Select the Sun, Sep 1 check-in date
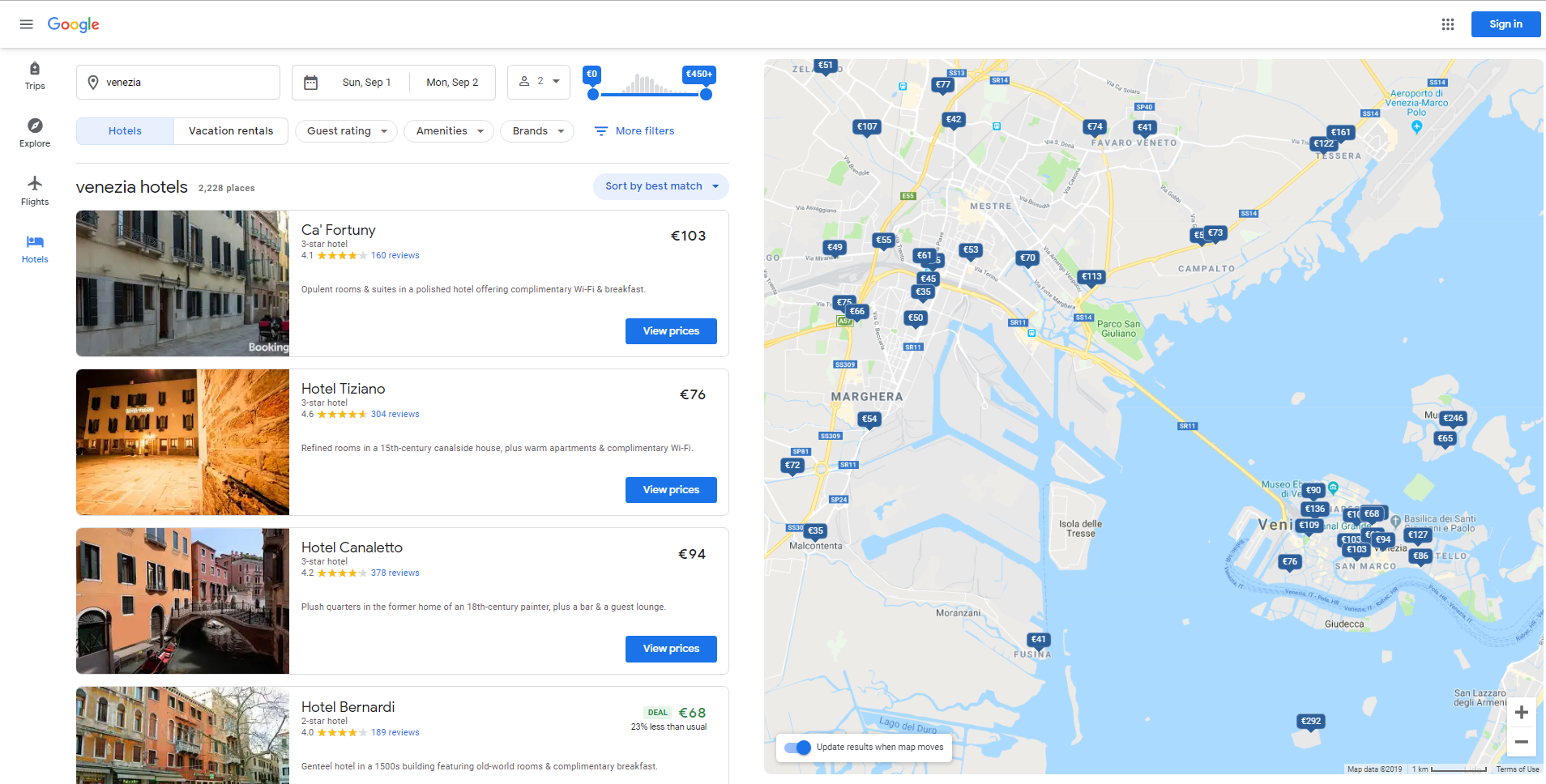The height and width of the screenshot is (784, 1546). [366, 83]
